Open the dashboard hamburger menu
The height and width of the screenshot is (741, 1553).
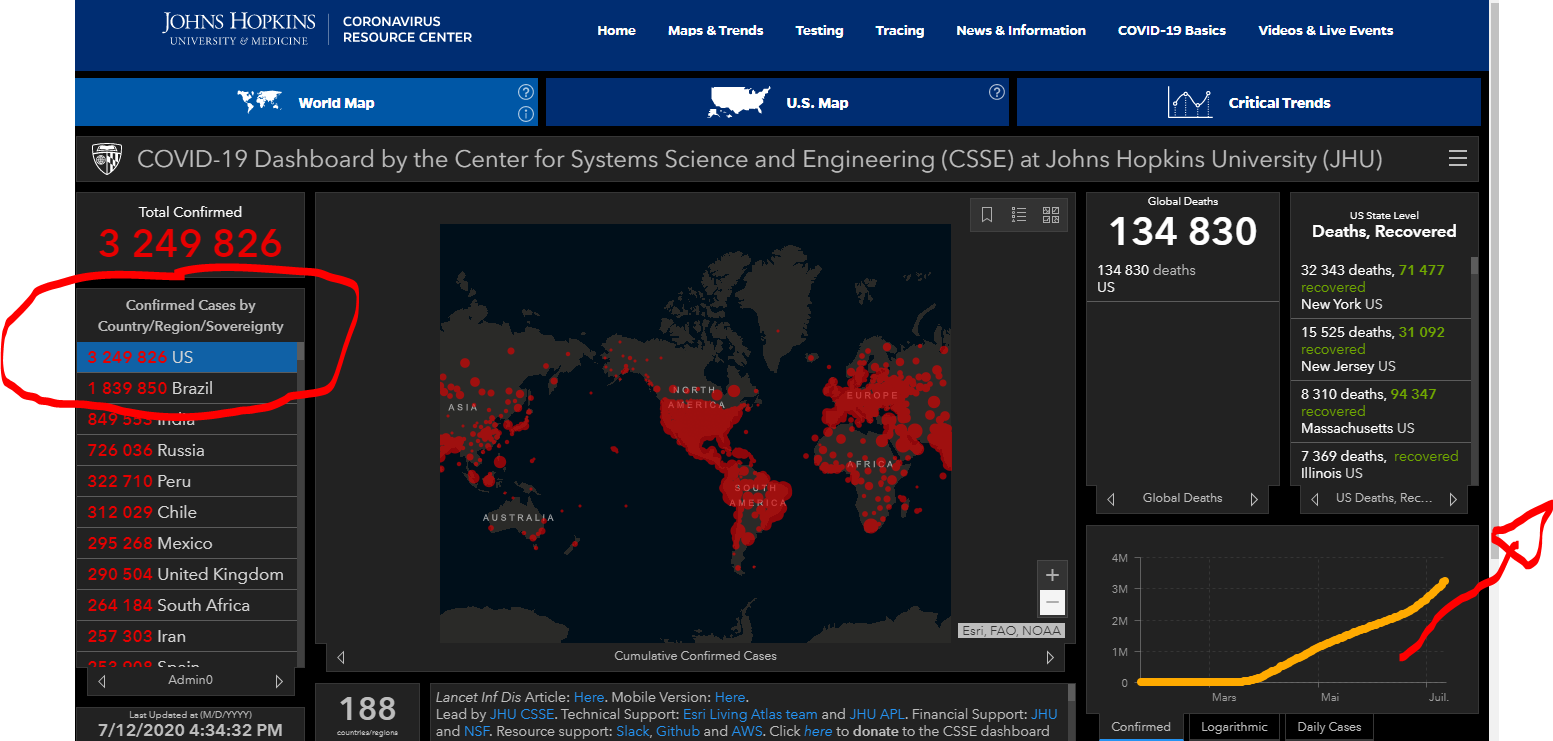coord(1458,159)
